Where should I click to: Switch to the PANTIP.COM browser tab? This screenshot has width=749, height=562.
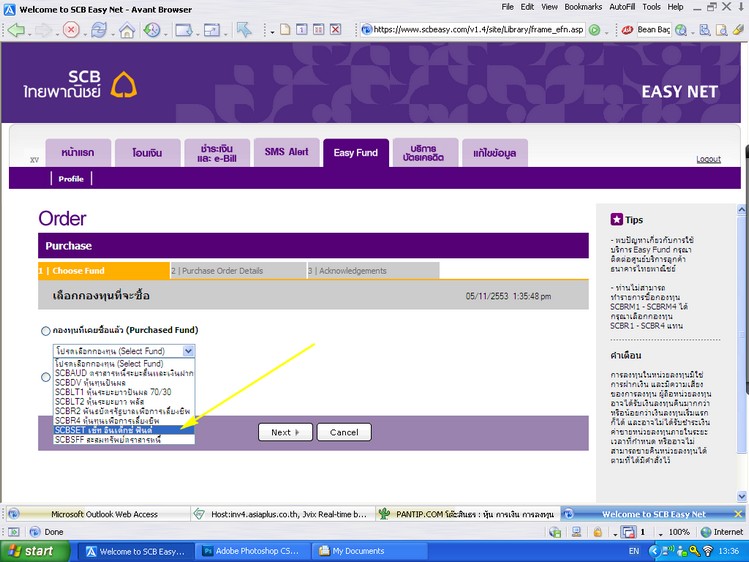coord(468,514)
